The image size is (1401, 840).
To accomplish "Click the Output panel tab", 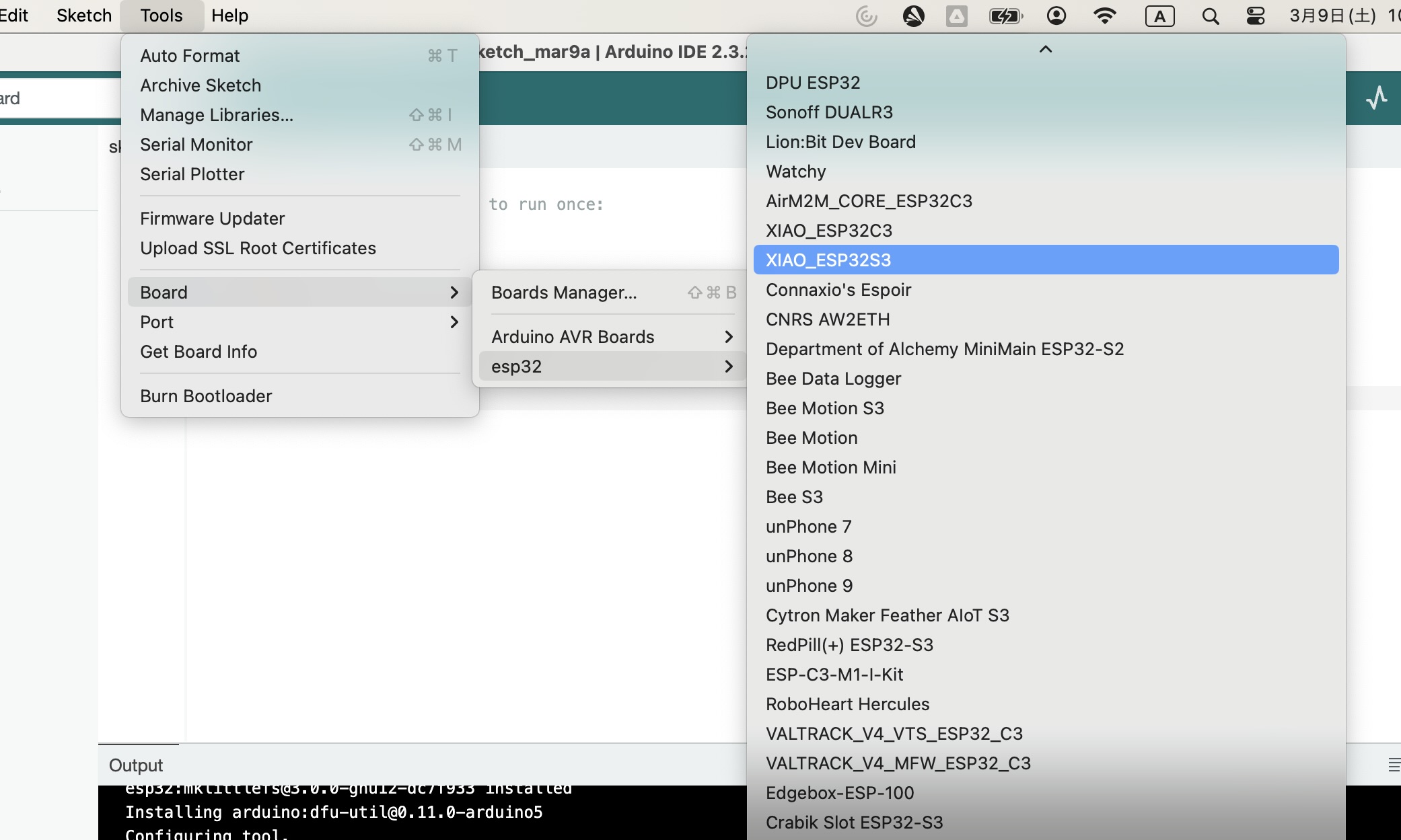I will tap(136, 765).
